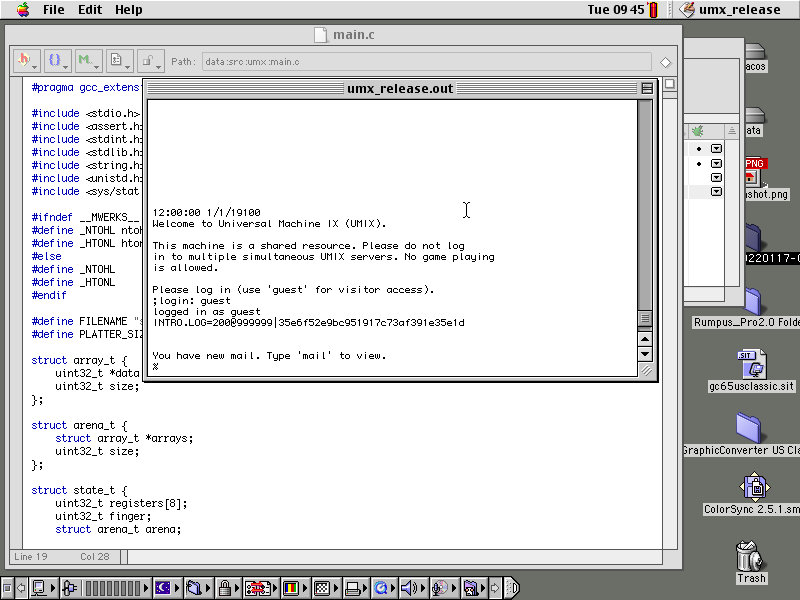Viewport: 800px width, 600px height.
Task: Select the dark highlighted folder icon on desktop
Action: [x=753, y=237]
